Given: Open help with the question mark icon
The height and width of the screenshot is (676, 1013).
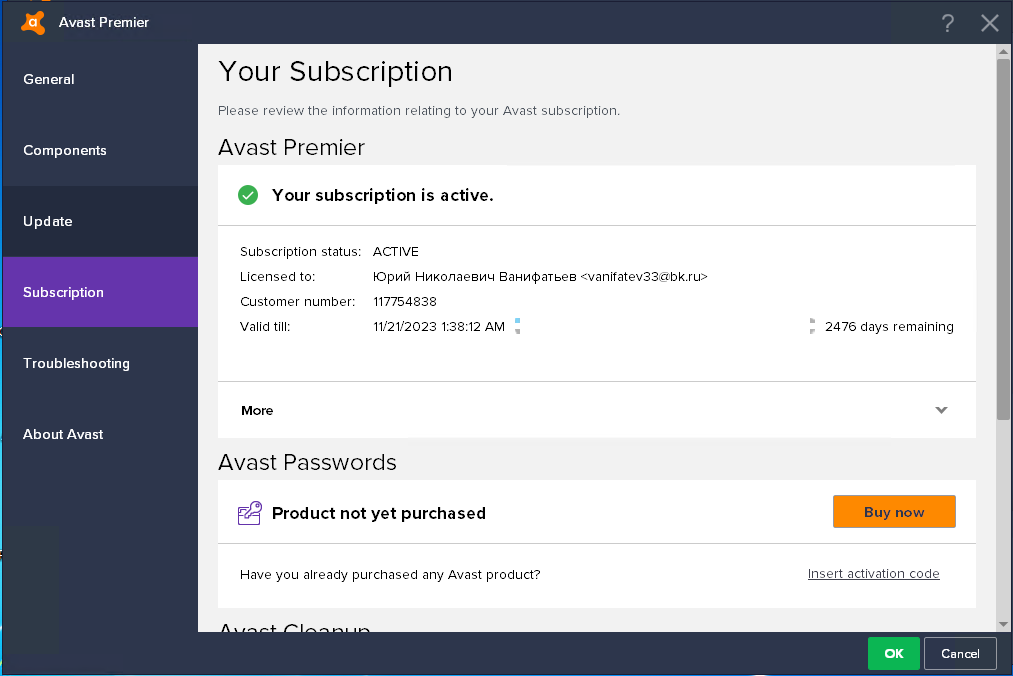Looking at the screenshot, I should pos(948,24).
